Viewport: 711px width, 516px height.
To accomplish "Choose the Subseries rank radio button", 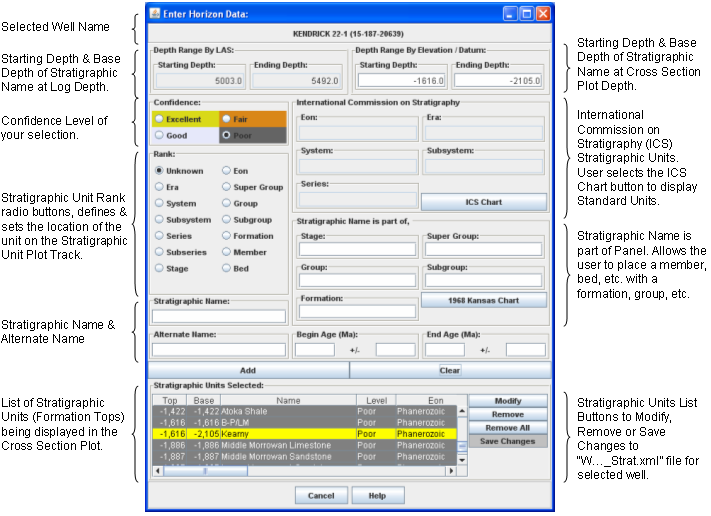I will coord(159,252).
